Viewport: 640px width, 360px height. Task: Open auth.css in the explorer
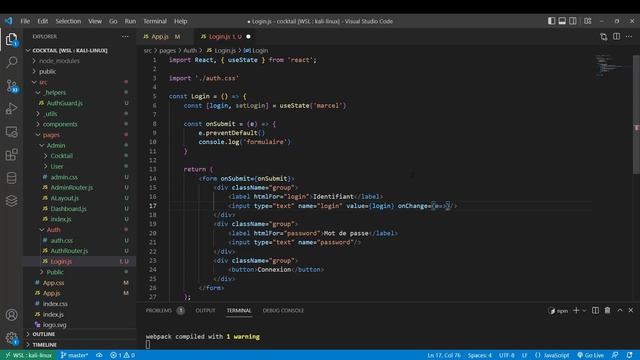click(61, 240)
